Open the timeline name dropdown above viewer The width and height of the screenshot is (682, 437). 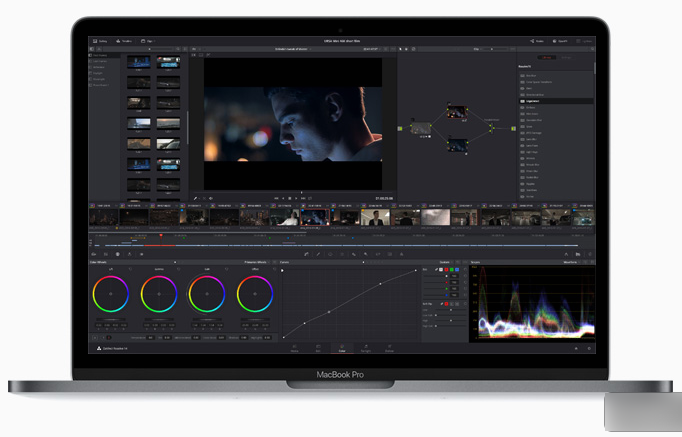coord(292,49)
